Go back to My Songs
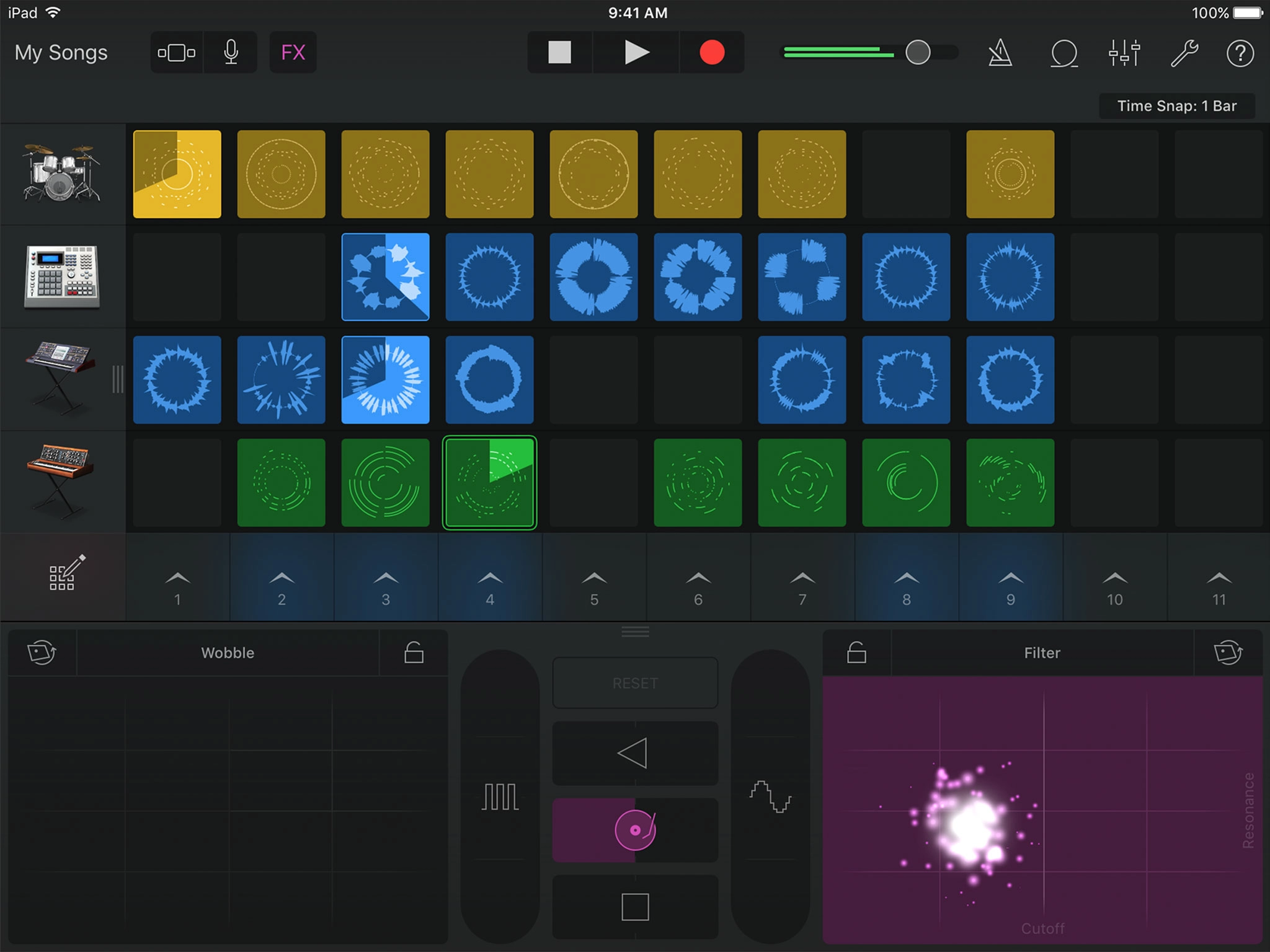The width and height of the screenshot is (1270, 952). click(x=61, y=53)
